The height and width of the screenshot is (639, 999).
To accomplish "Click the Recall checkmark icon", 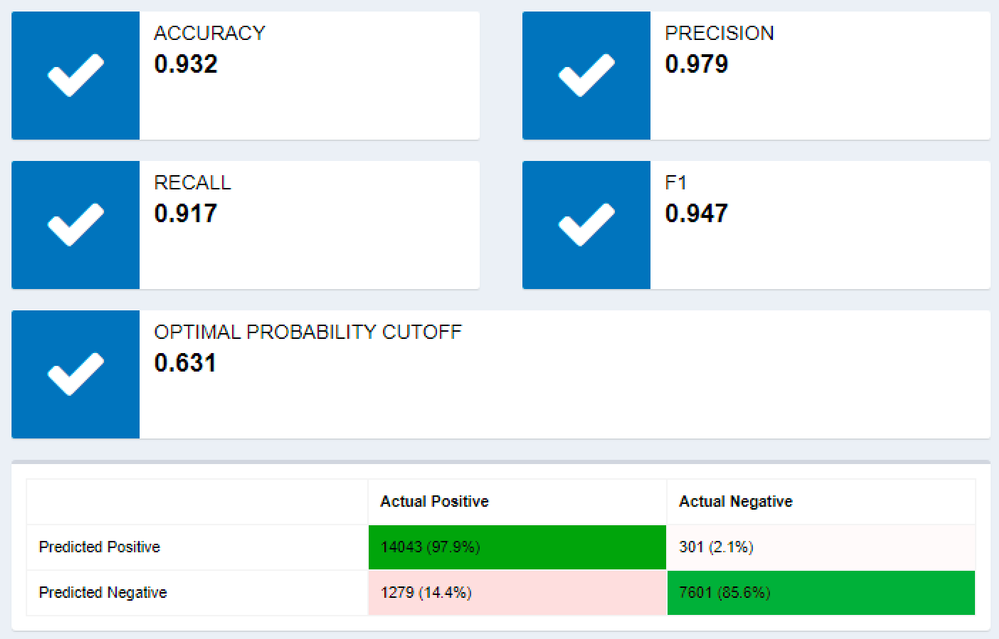I will point(76,225).
